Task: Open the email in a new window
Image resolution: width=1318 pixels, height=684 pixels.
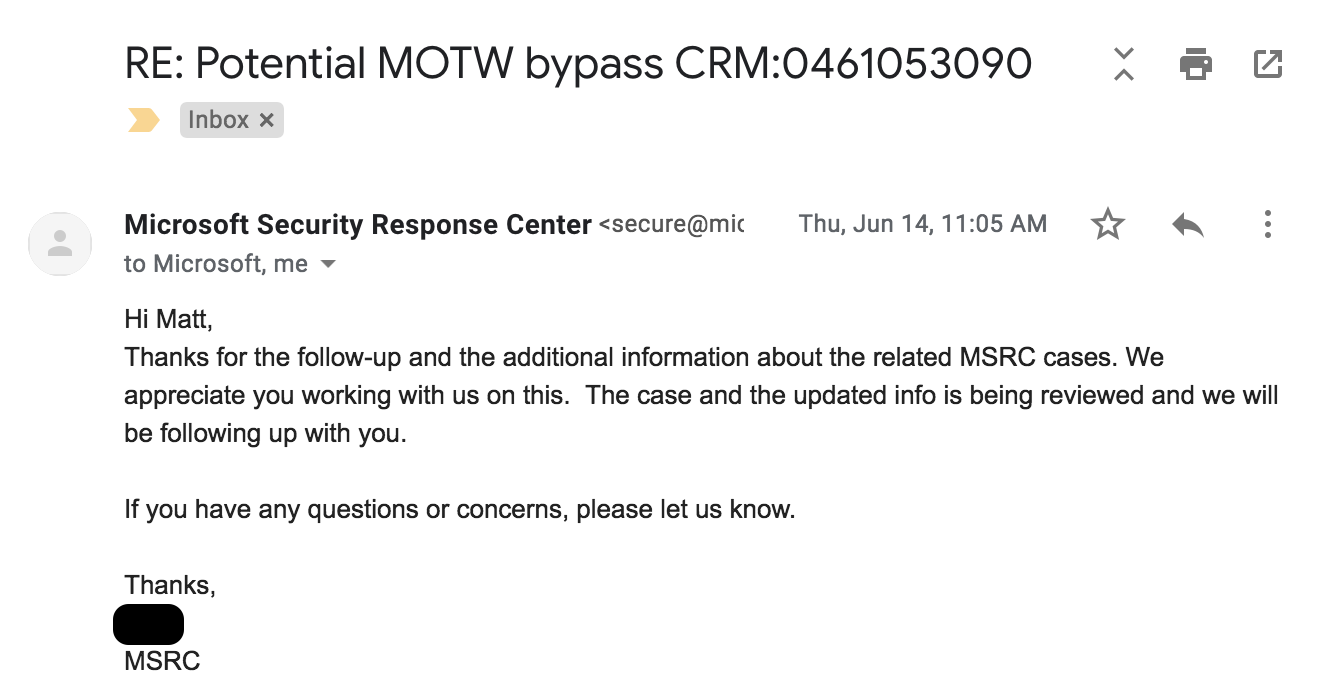Action: 1267,64
